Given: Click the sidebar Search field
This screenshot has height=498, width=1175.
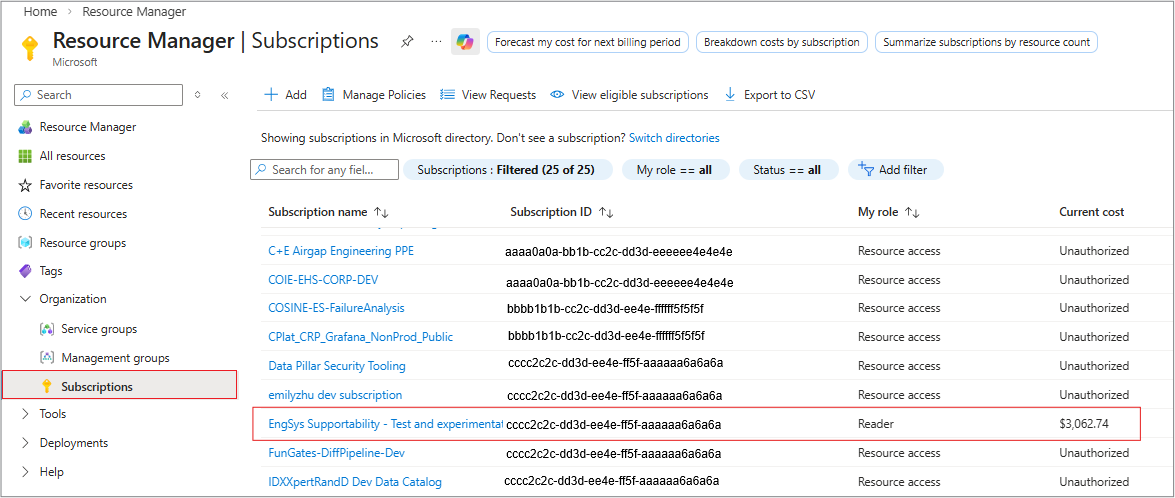Looking at the screenshot, I should pos(100,95).
